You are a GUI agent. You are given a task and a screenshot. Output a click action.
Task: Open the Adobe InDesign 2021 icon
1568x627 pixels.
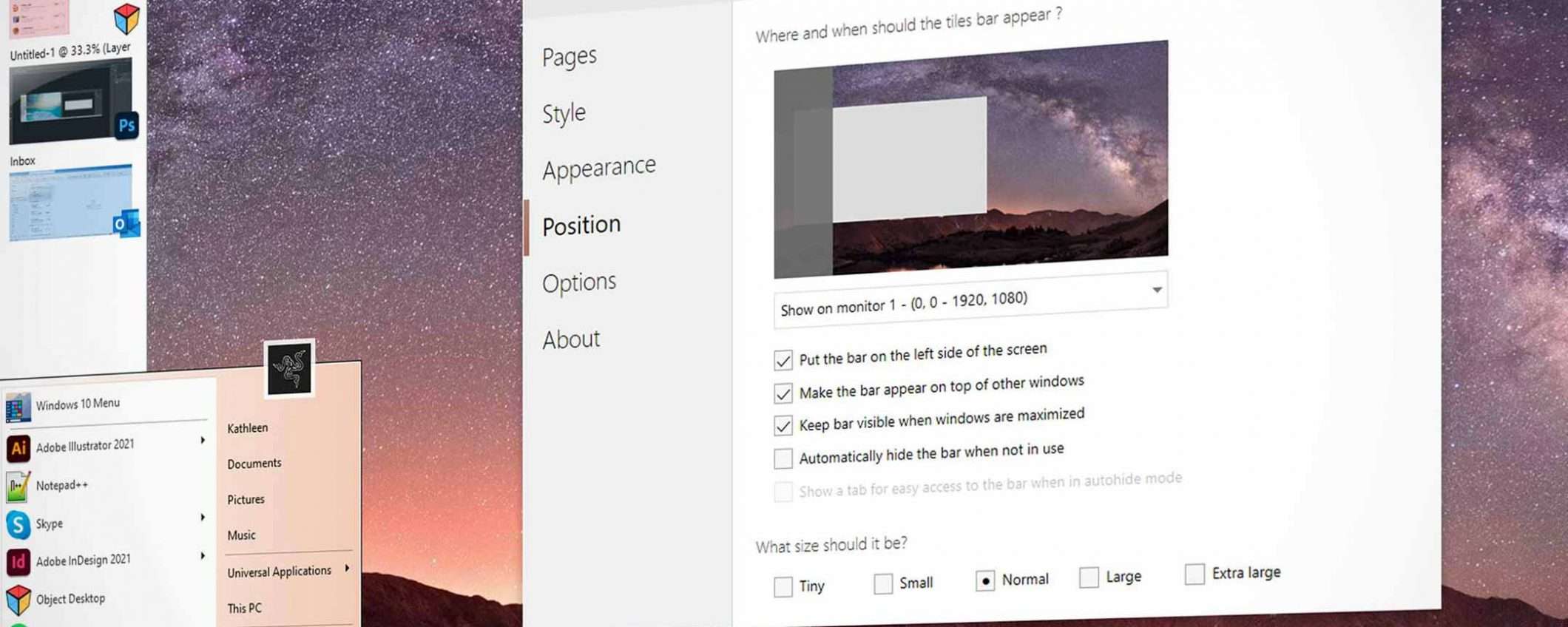coord(18,562)
